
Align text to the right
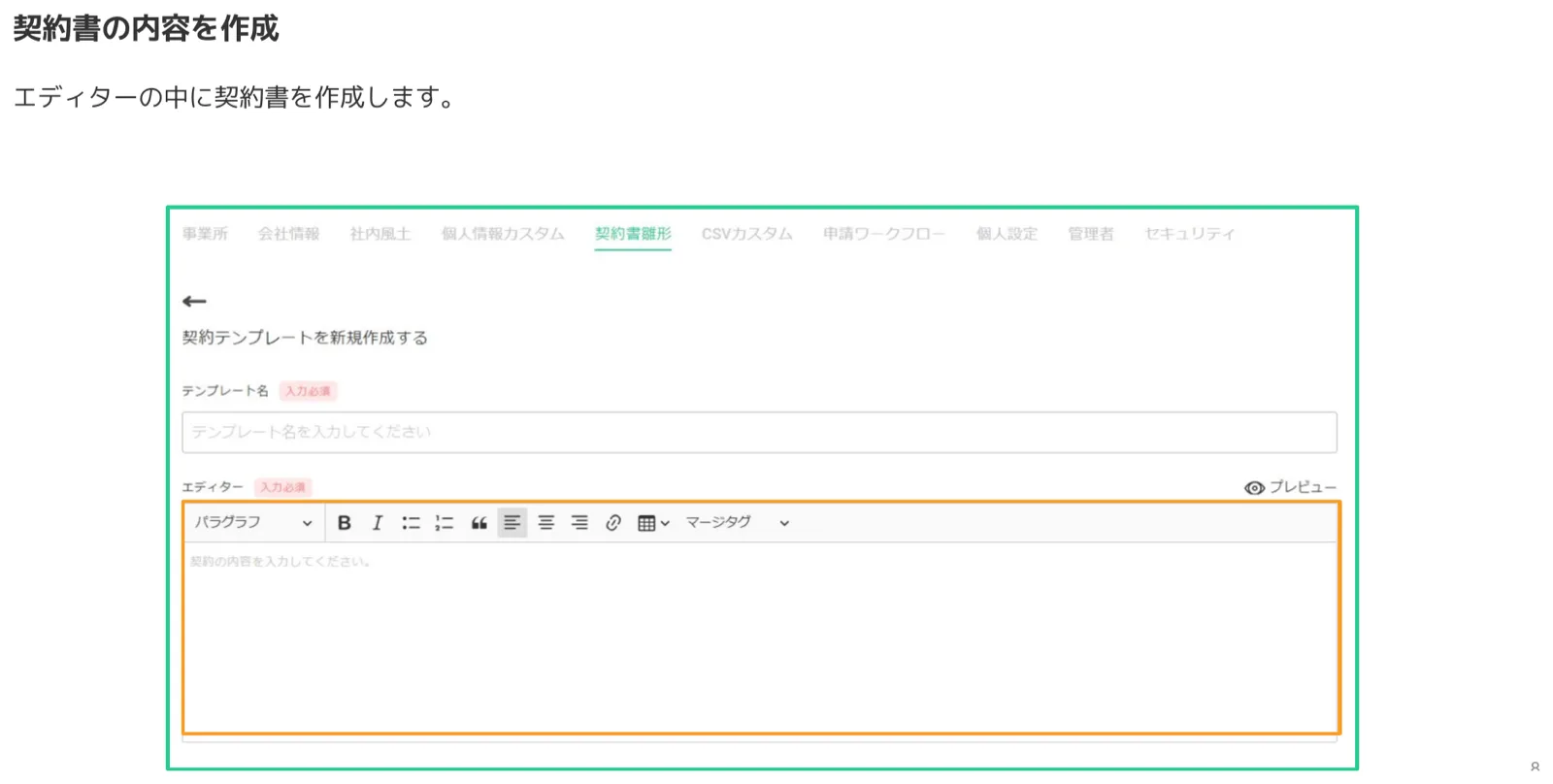click(579, 523)
